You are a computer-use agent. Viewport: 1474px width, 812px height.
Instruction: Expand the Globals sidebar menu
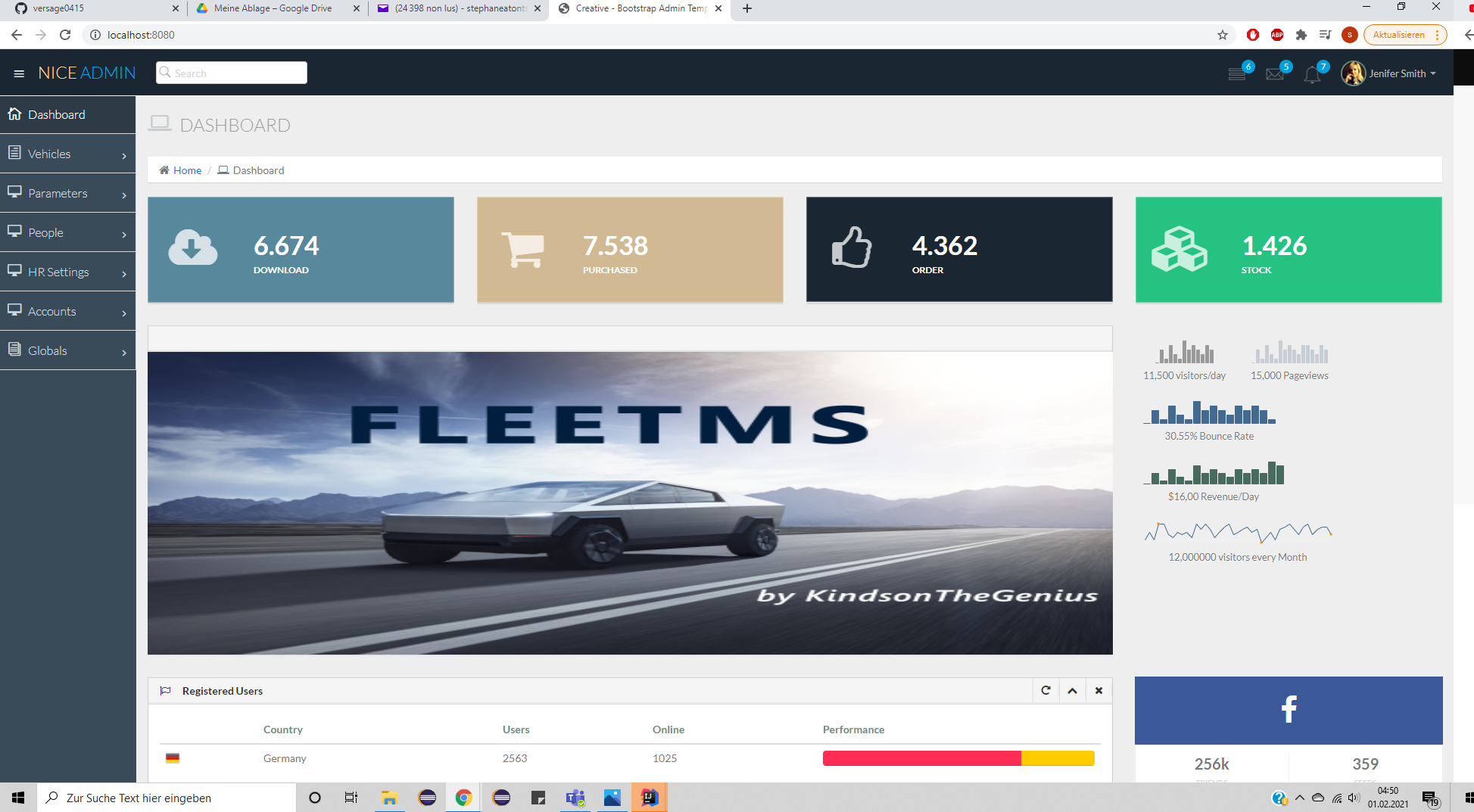(68, 350)
